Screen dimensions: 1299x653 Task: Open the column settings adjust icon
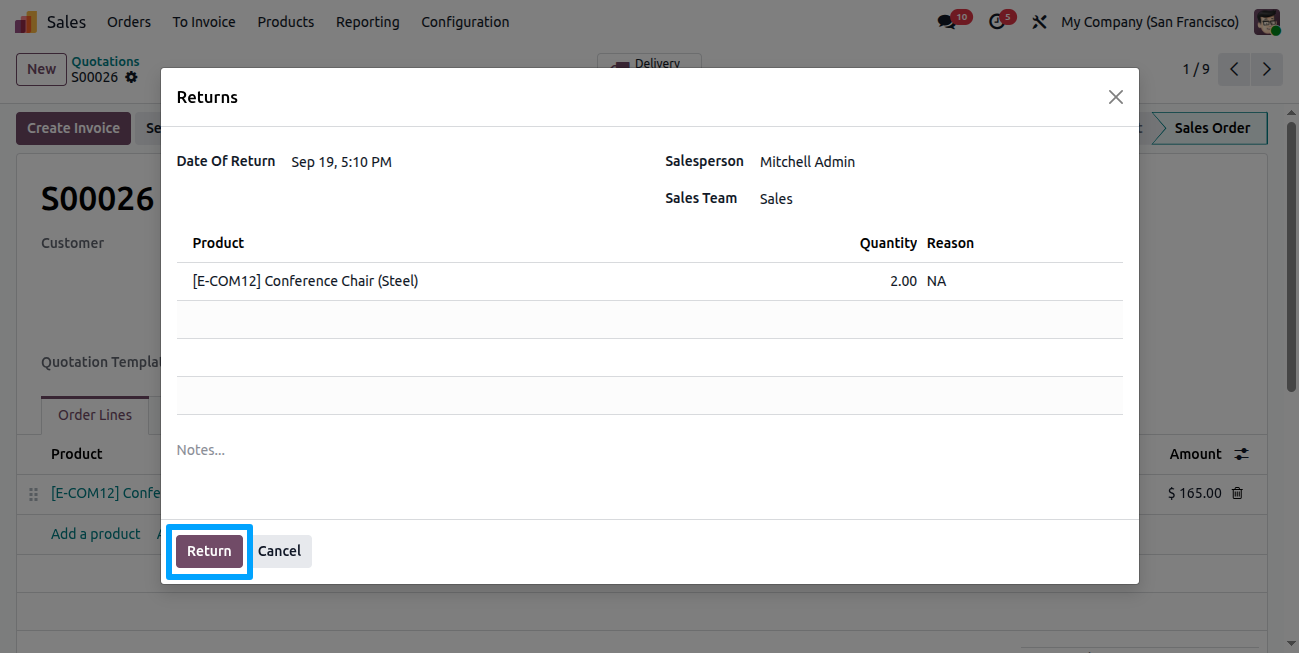point(1241,454)
